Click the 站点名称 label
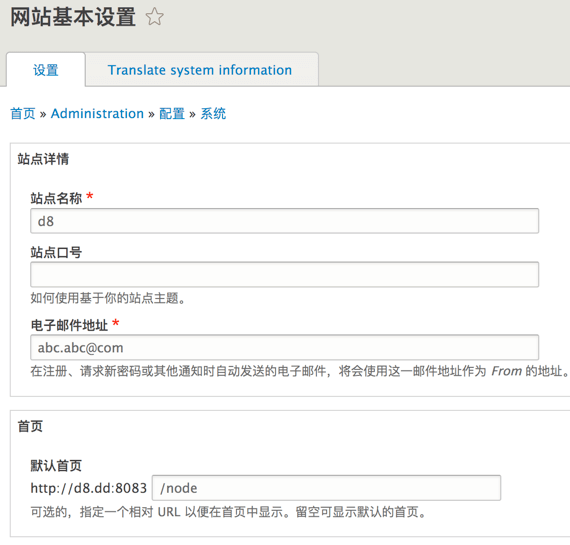 tap(56, 199)
